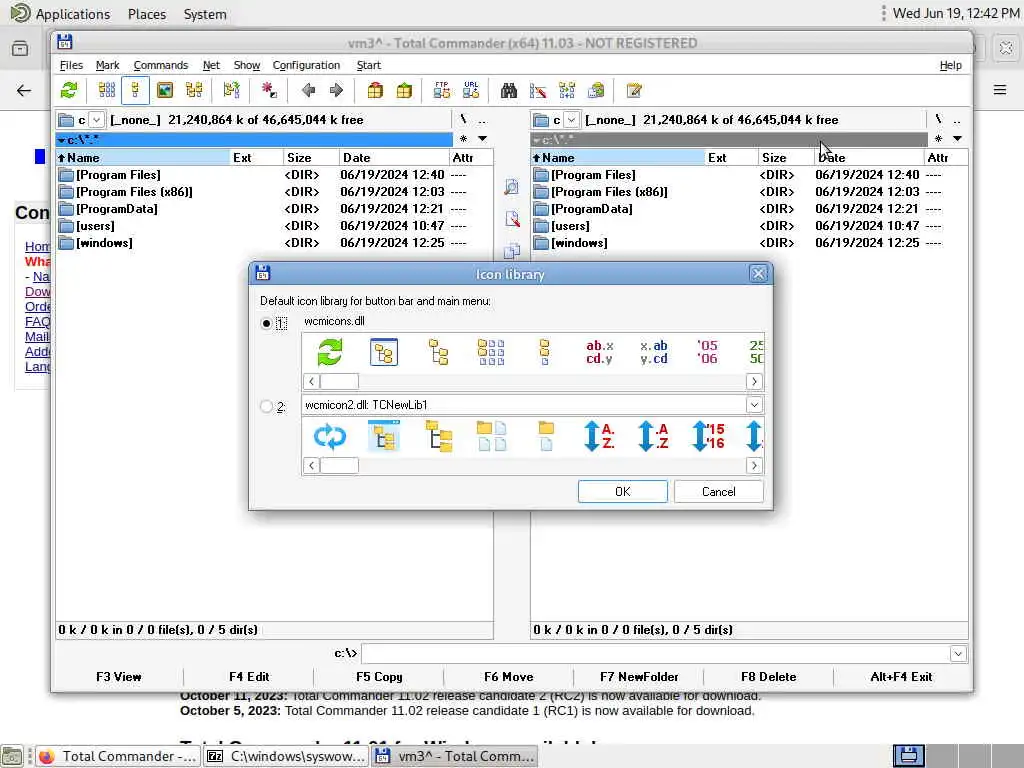
Task: Select radio button 1 for wcmicons.dll
Action: (x=266, y=323)
